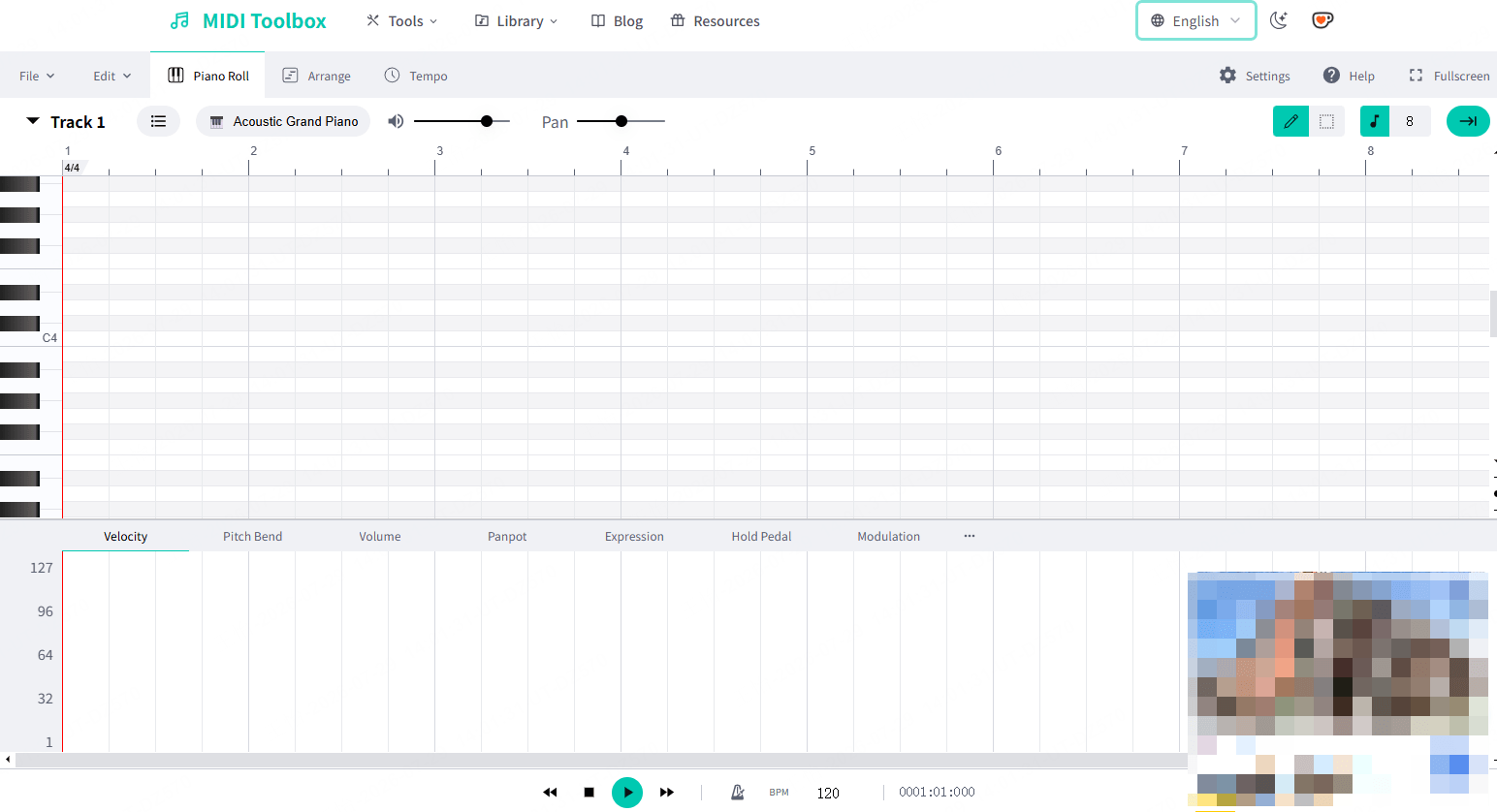This screenshot has width=1497, height=812.
Task: Click the stop button
Action: 589,793
